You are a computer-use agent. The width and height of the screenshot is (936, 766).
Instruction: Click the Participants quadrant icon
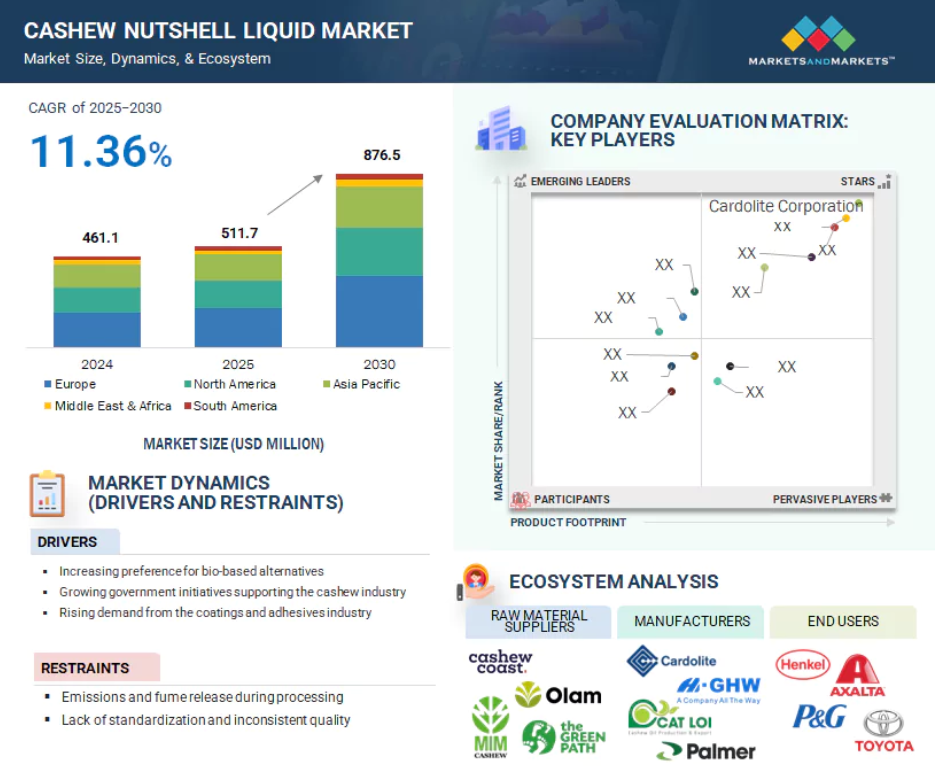tap(521, 499)
